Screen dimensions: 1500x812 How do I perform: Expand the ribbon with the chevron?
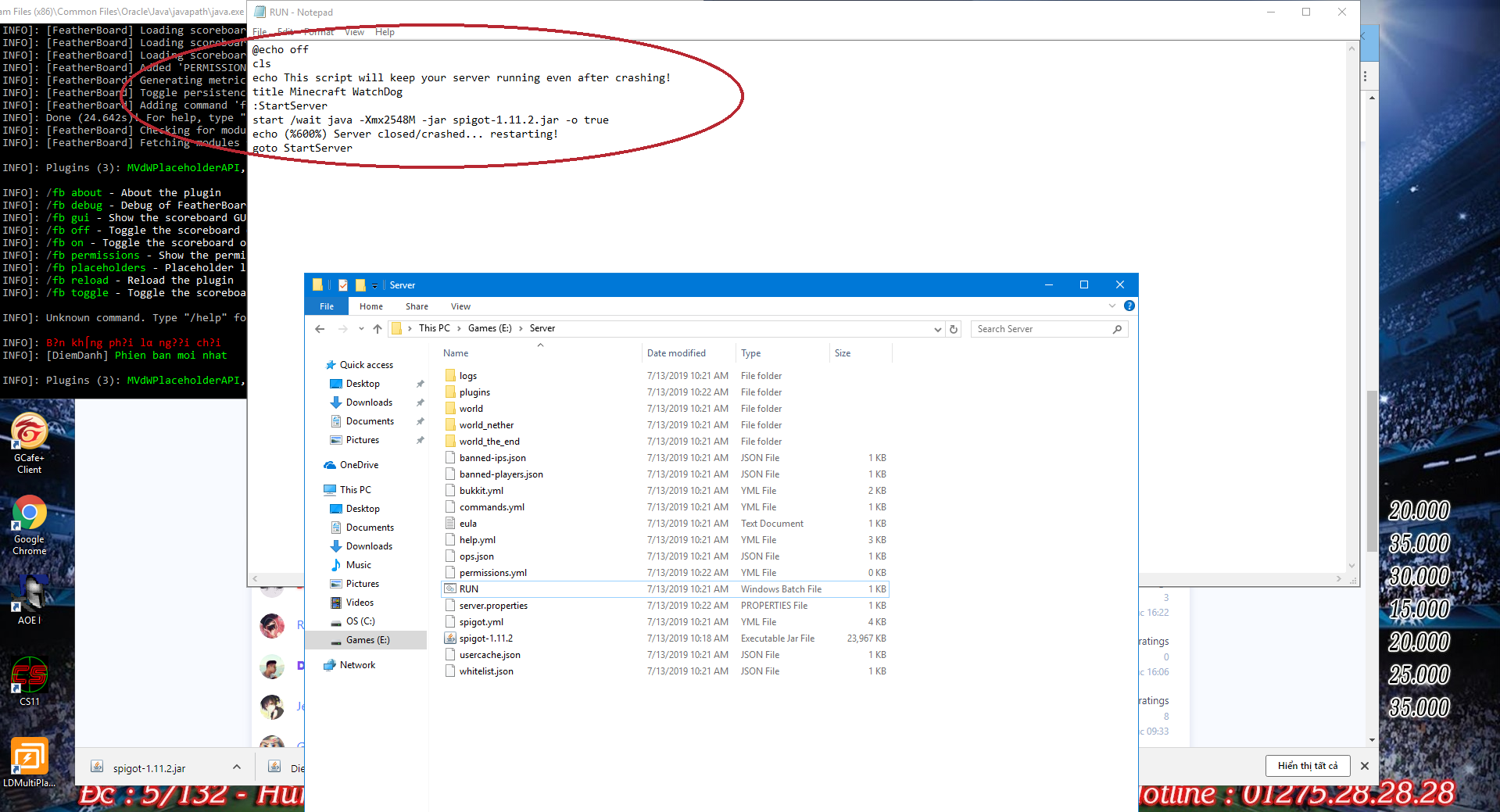tap(1112, 306)
